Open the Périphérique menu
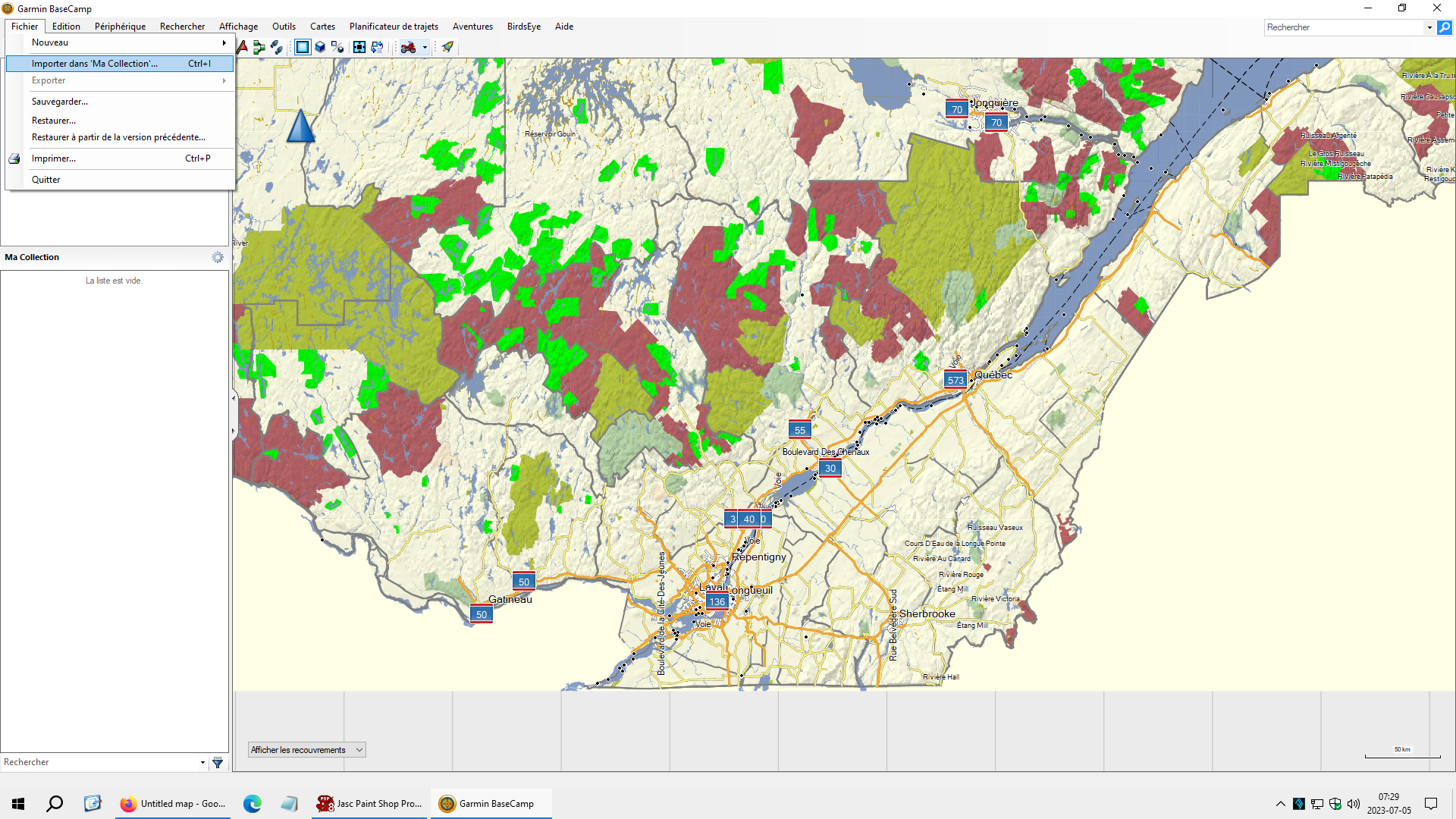 [120, 27]
